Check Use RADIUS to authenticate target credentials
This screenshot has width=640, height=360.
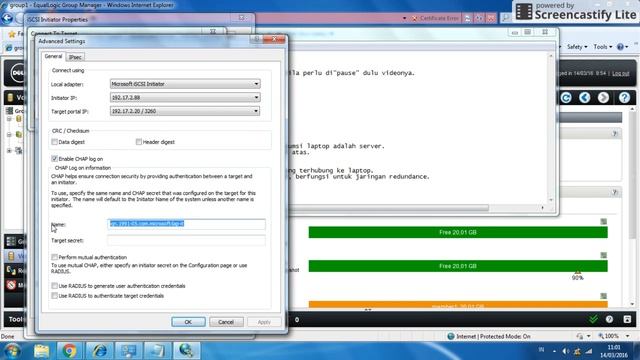[x=54, y=296]
